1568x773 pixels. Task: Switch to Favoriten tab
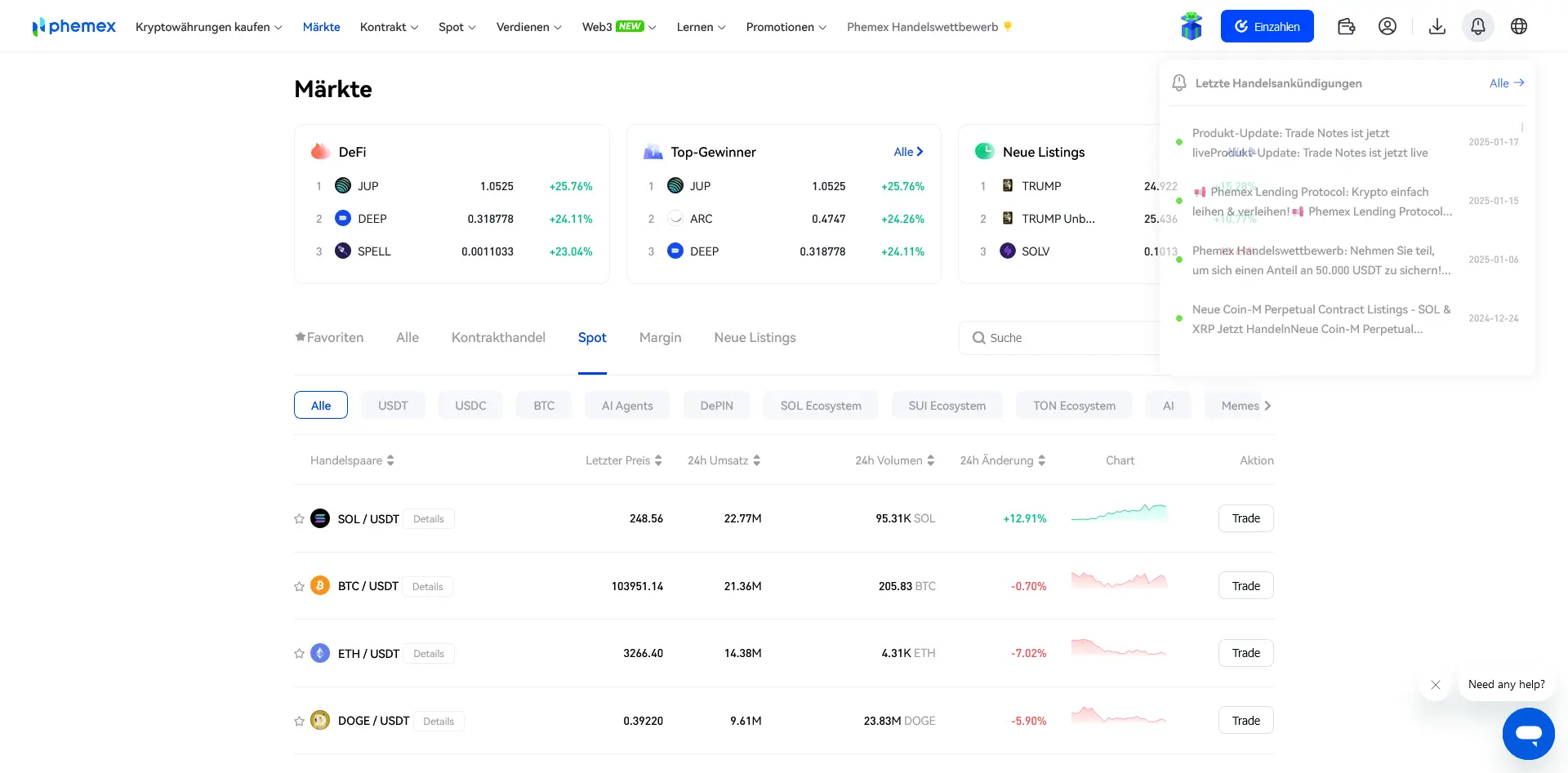coord(329,337)
